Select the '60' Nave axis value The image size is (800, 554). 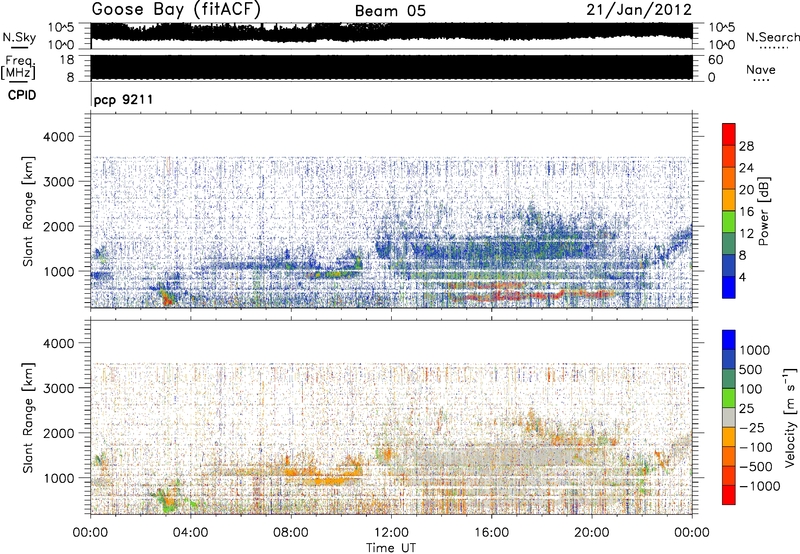(x=715, y=60)
